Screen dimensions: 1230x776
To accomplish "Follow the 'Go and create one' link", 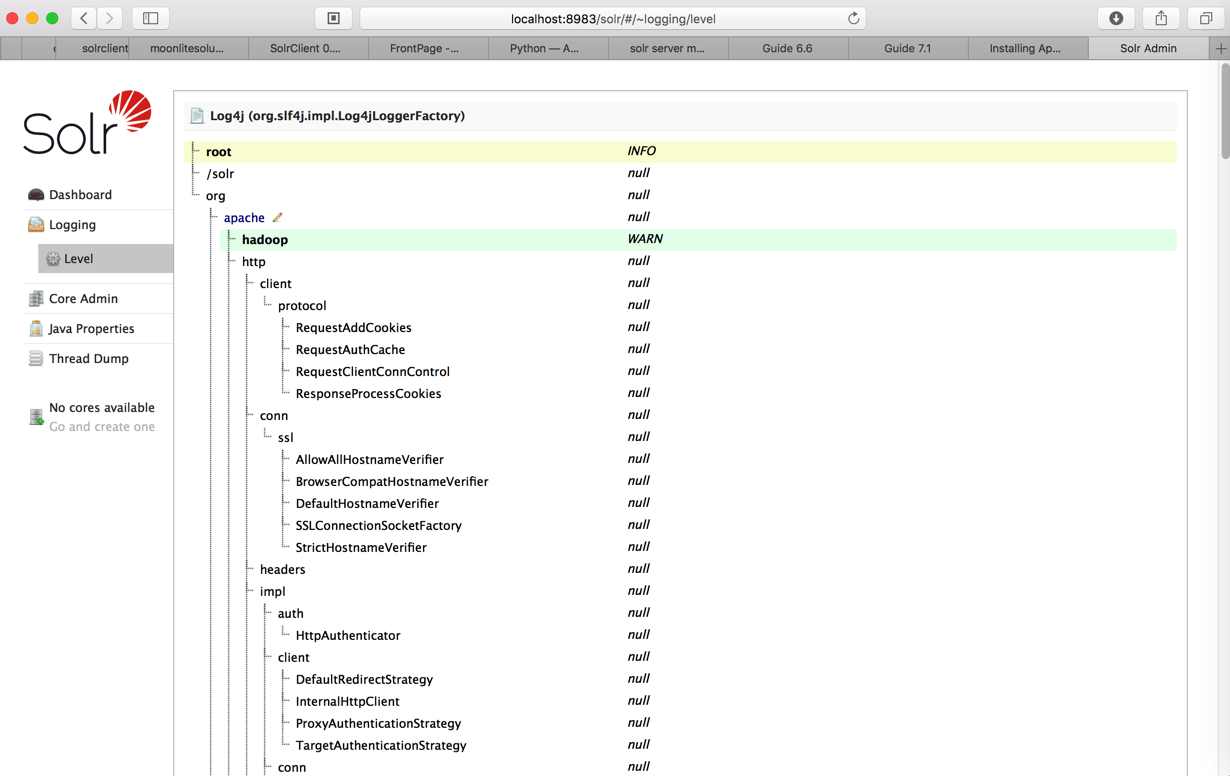I will click(102, 427).
